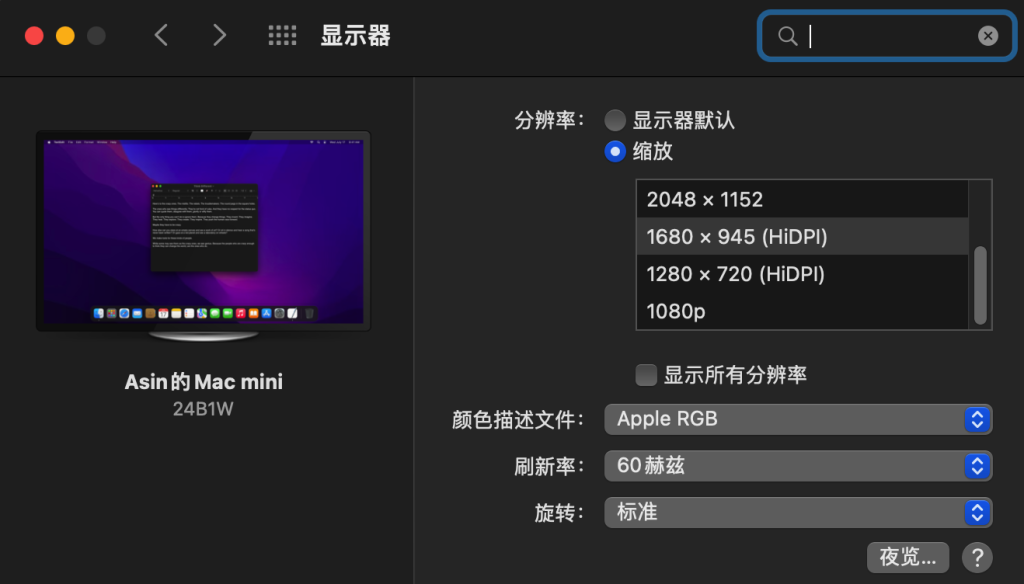Viewport: 1024px width, 584px height.
Task: Click the search magnifier icon
Action: click(787, 35)
